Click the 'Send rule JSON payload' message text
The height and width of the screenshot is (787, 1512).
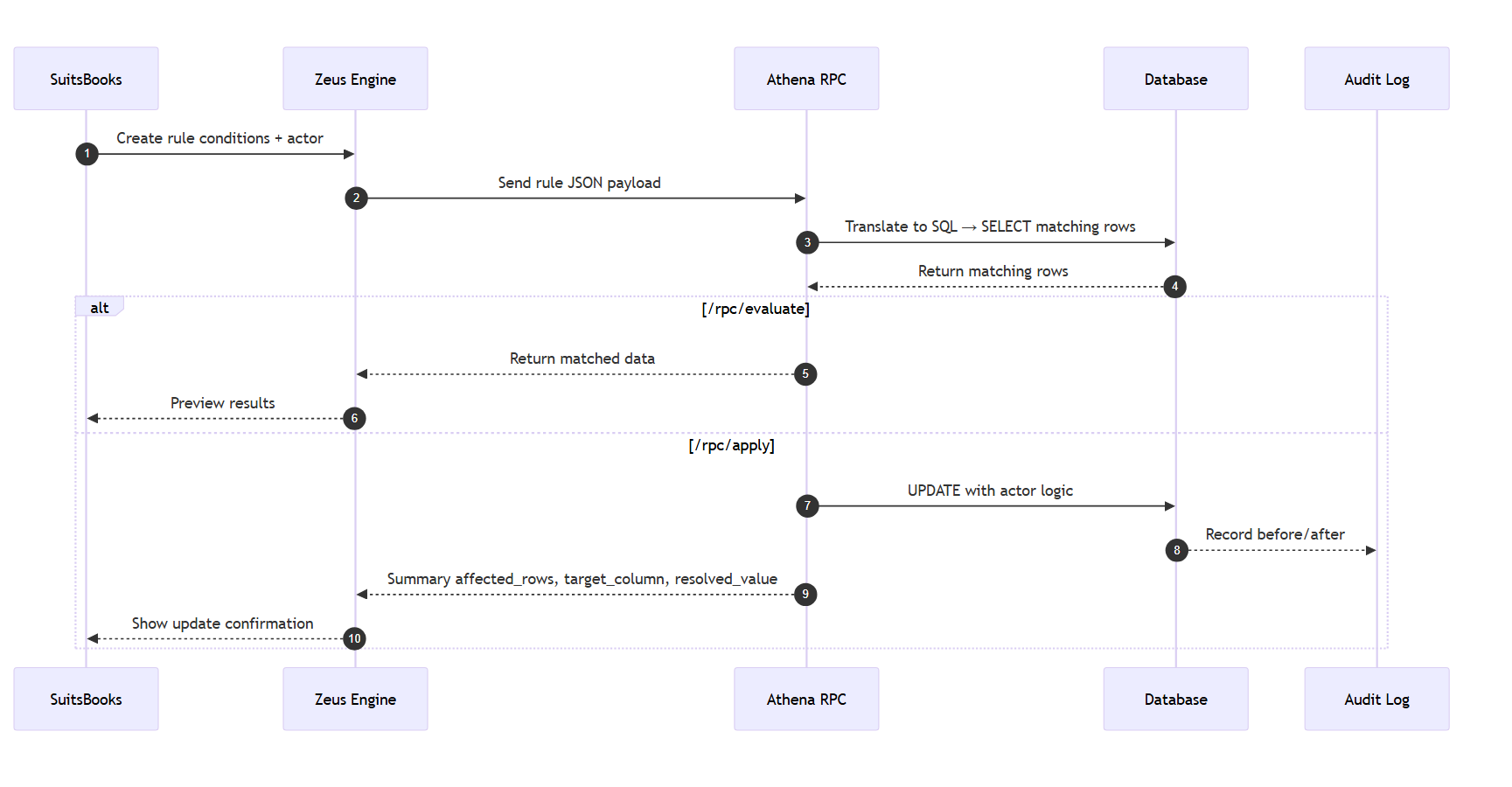[579, 183]
